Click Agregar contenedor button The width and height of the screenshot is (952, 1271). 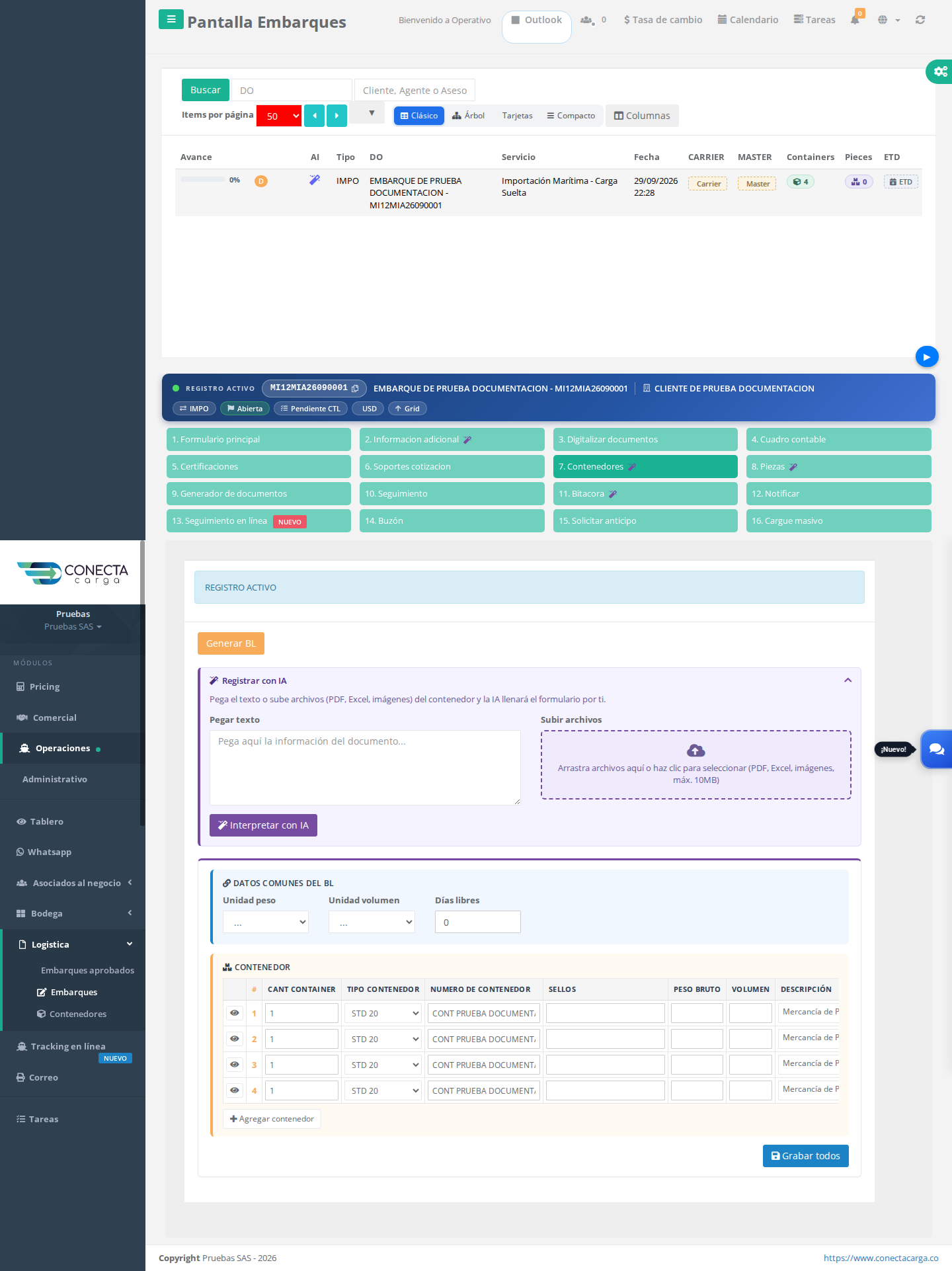coord(272,1119)
